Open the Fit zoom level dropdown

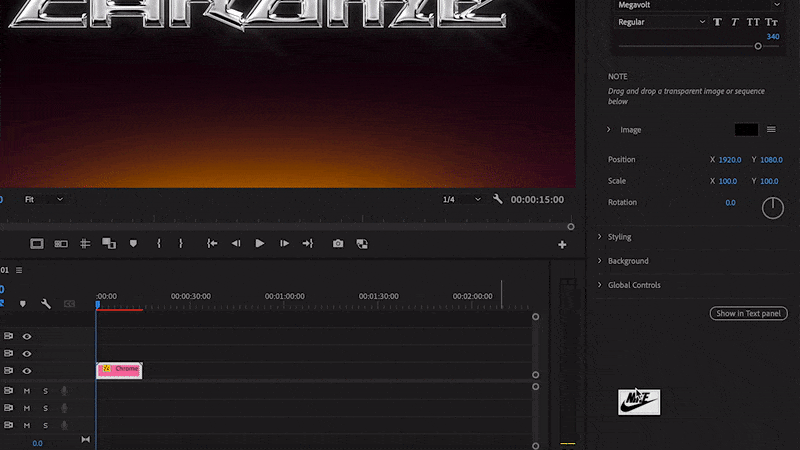coord(45,199)
